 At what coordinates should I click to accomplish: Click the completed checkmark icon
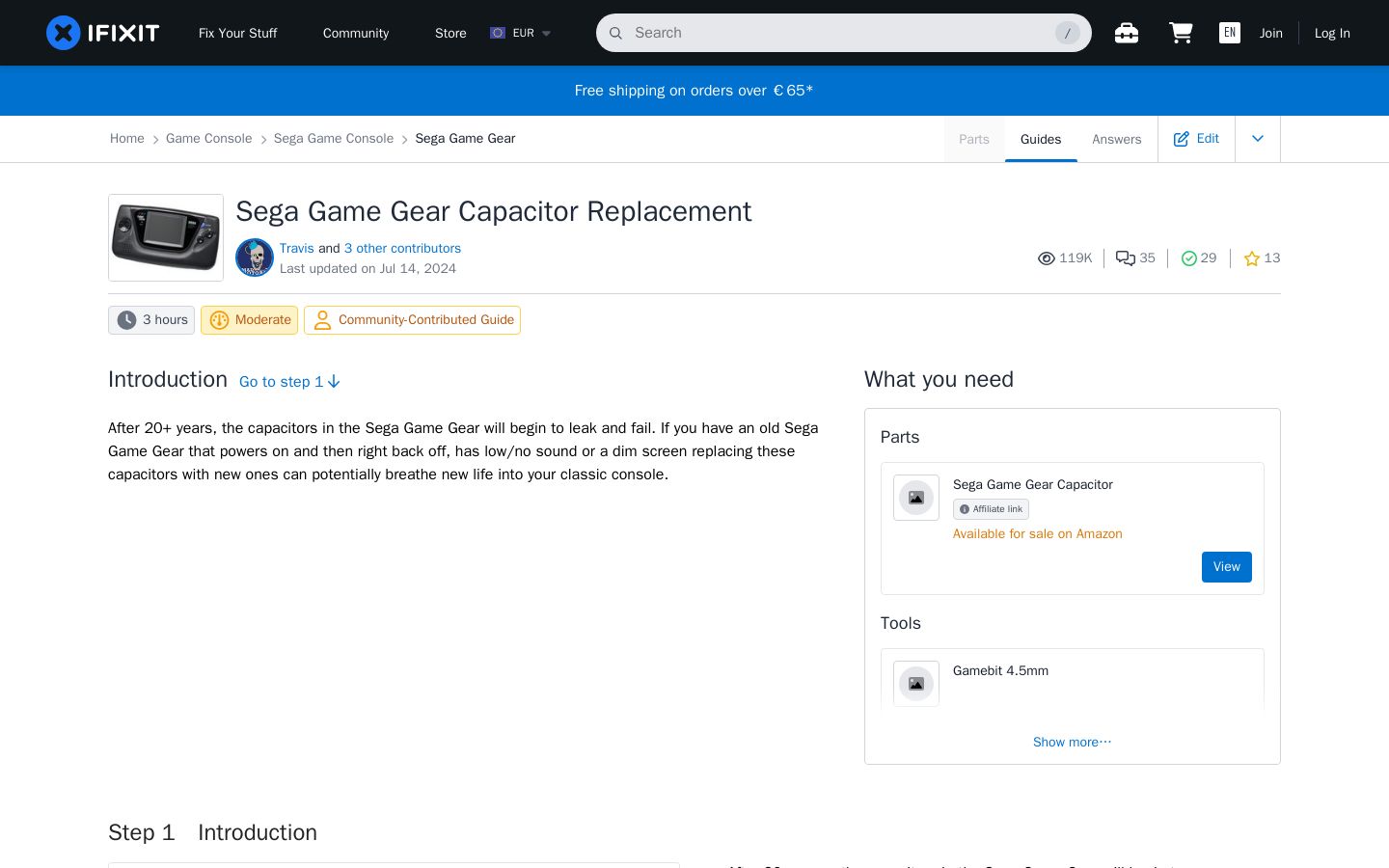pyautogui.click(x=1188, y=258)
